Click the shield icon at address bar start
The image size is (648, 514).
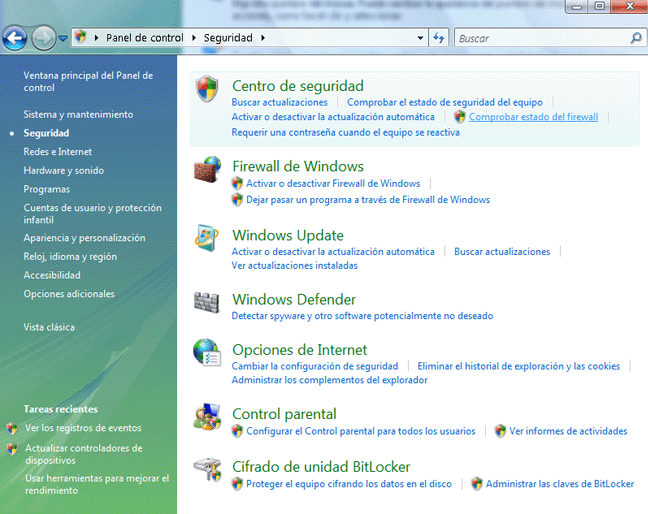coord(81,37)
